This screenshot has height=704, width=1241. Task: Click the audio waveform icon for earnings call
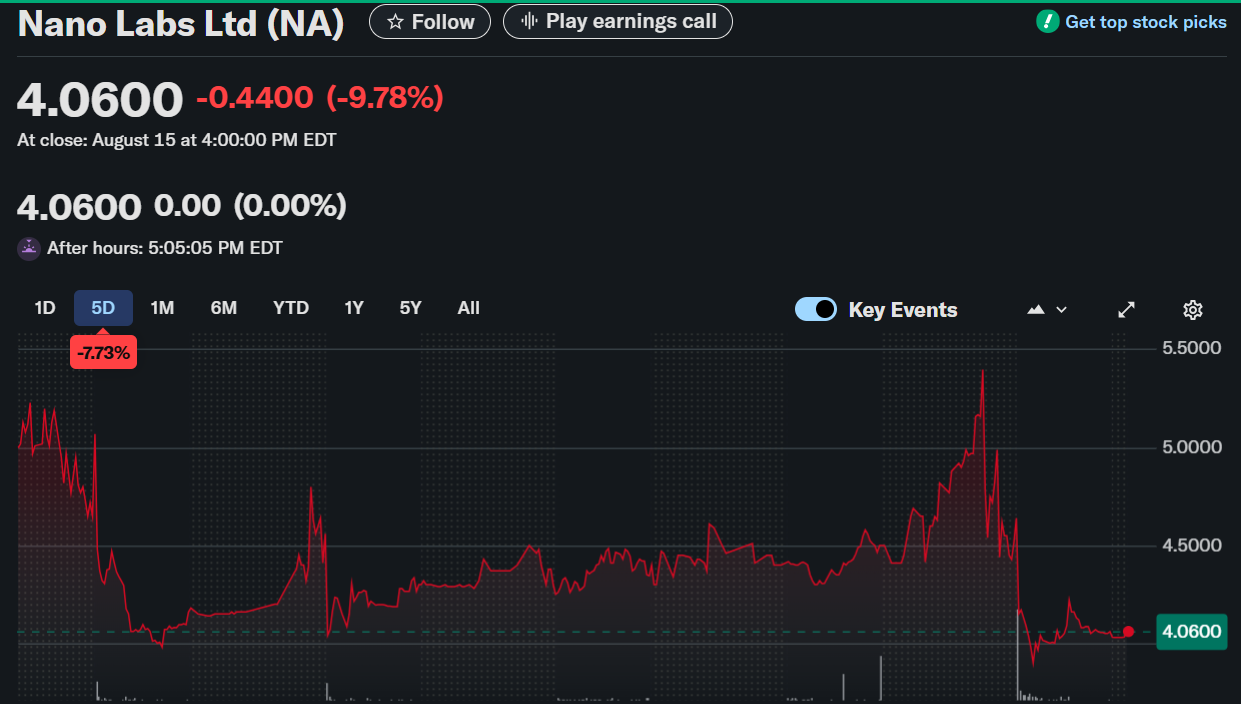tap(530, 22)
